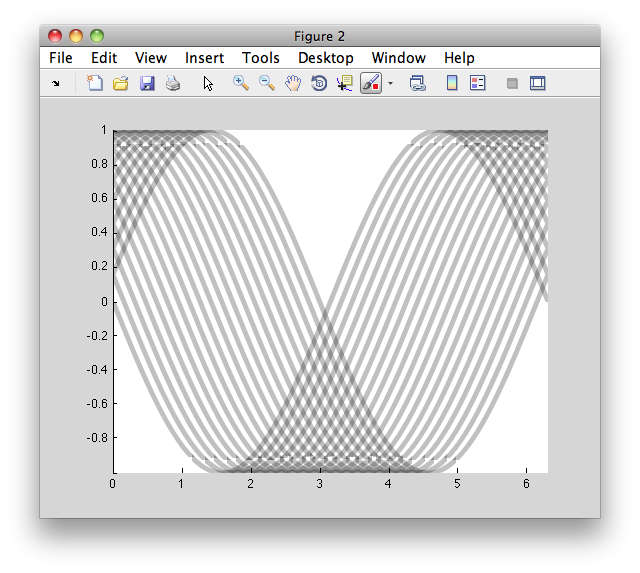
Task: Toggle the Edit Plot arrow pointer
Action: point(208,83)
